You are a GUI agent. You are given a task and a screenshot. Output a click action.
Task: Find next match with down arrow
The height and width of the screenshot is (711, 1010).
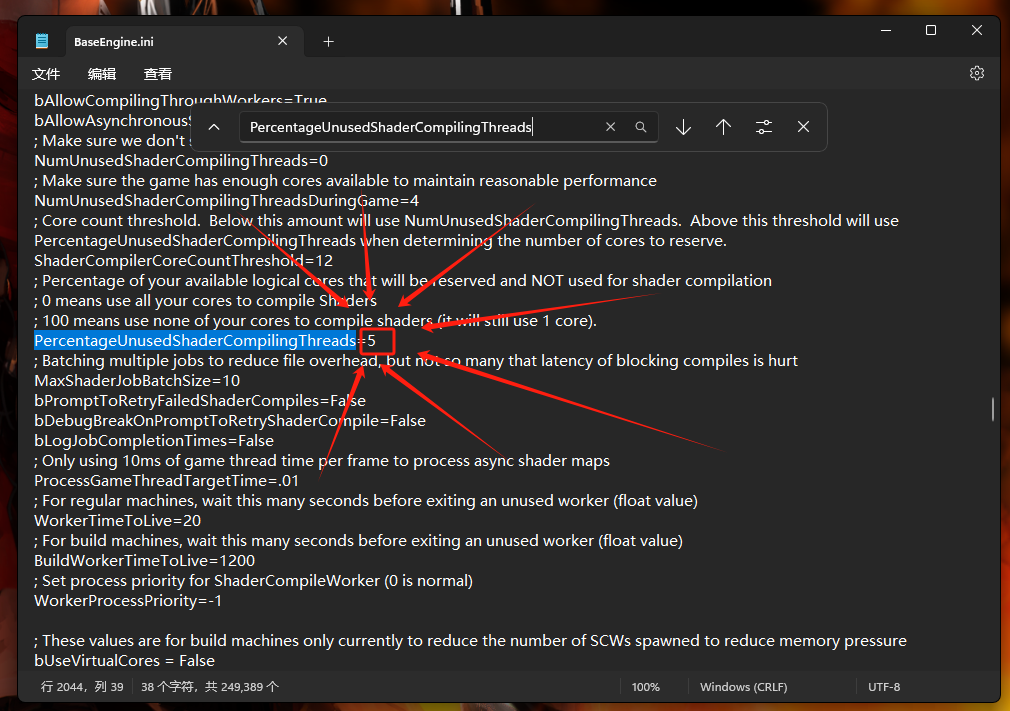pos(683,127)
